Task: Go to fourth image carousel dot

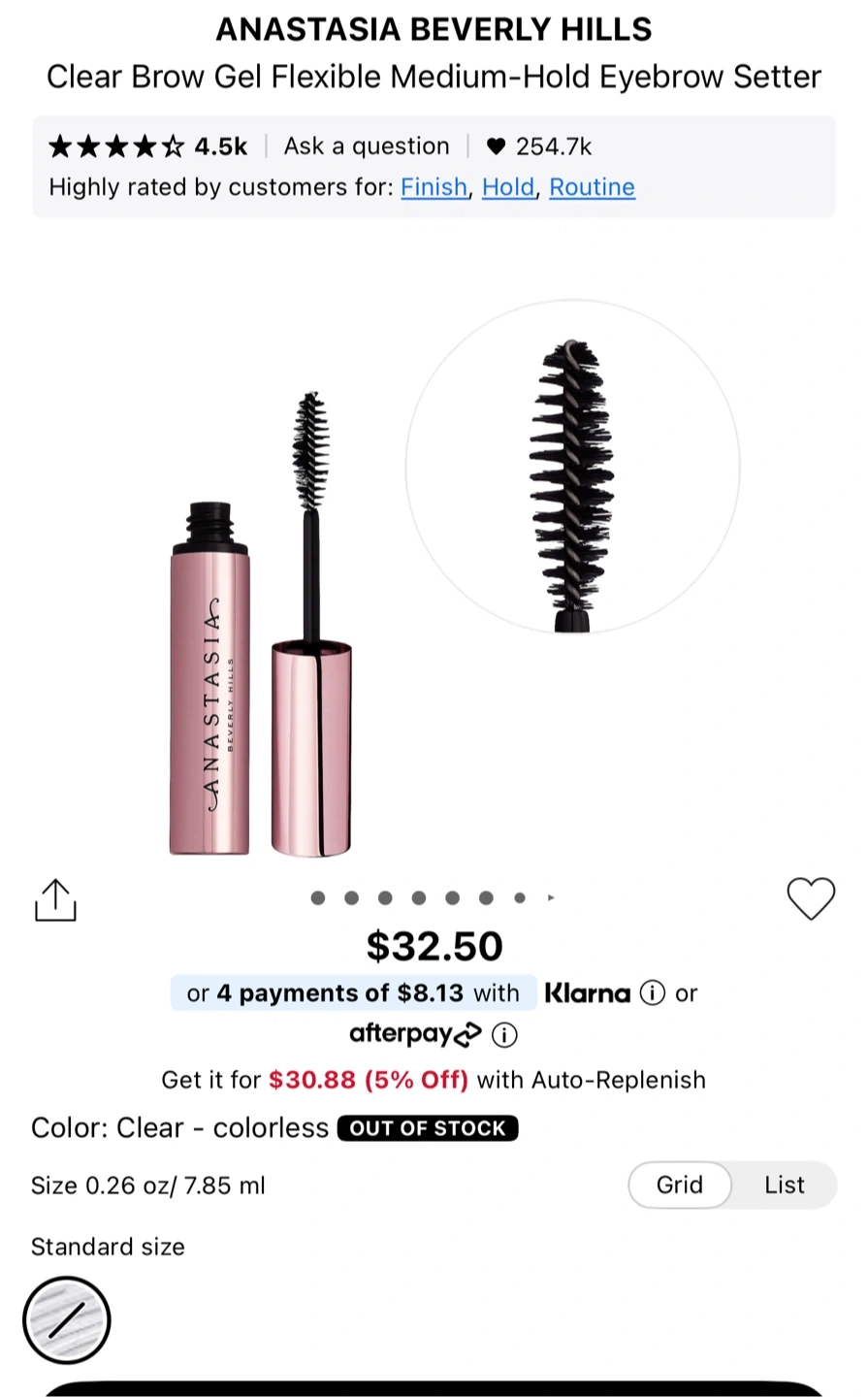Action: click(x=419, y=898)
